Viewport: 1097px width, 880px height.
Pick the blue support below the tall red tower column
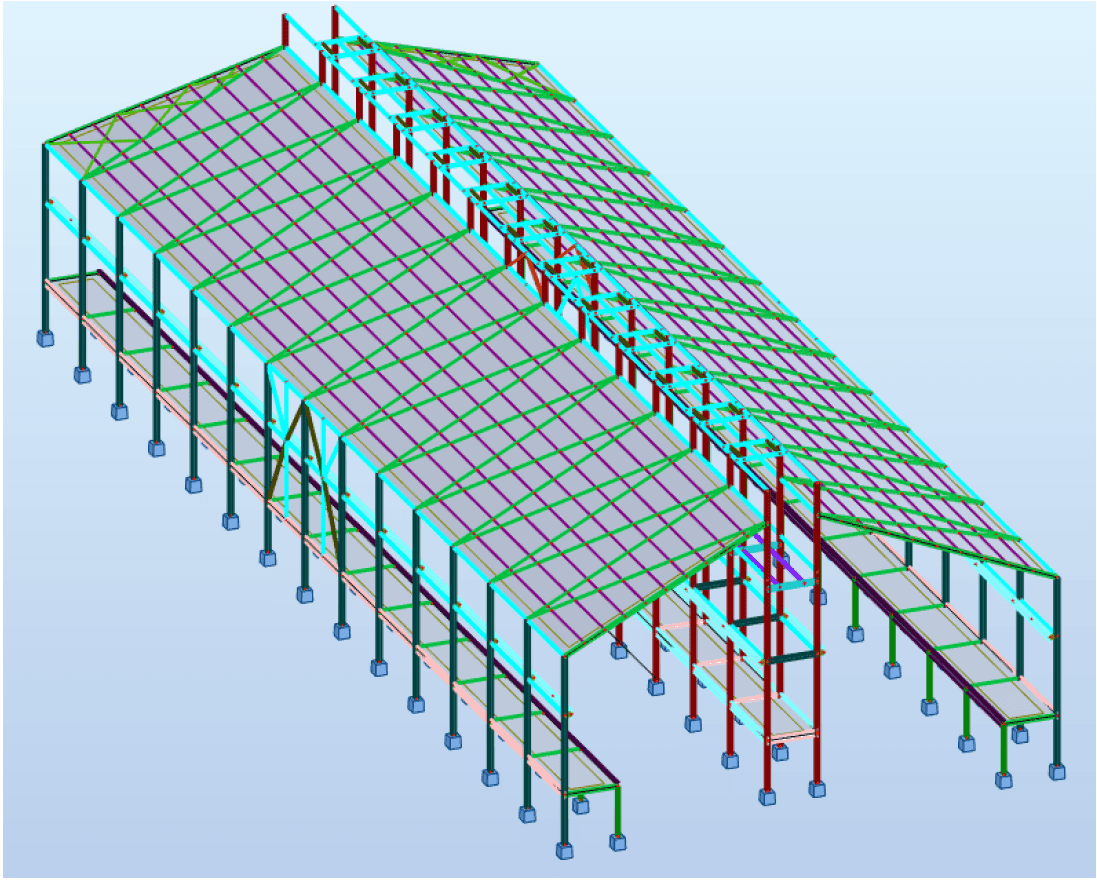(767, 797)
